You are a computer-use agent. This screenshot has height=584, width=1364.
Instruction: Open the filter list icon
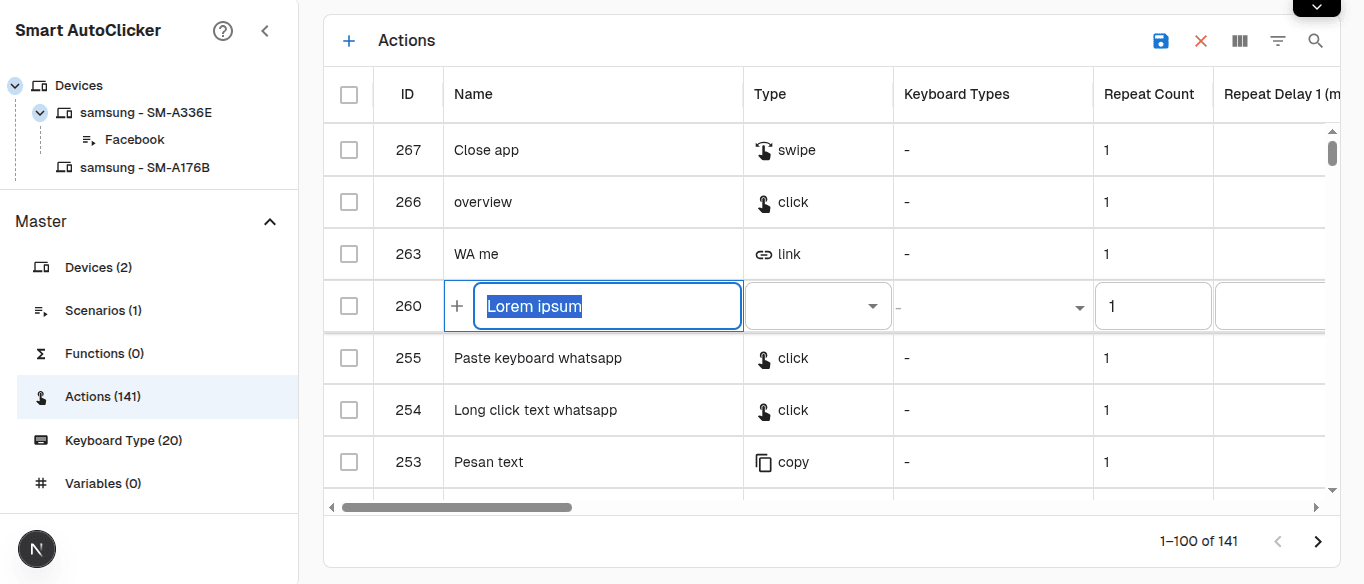coord(1278,41)
